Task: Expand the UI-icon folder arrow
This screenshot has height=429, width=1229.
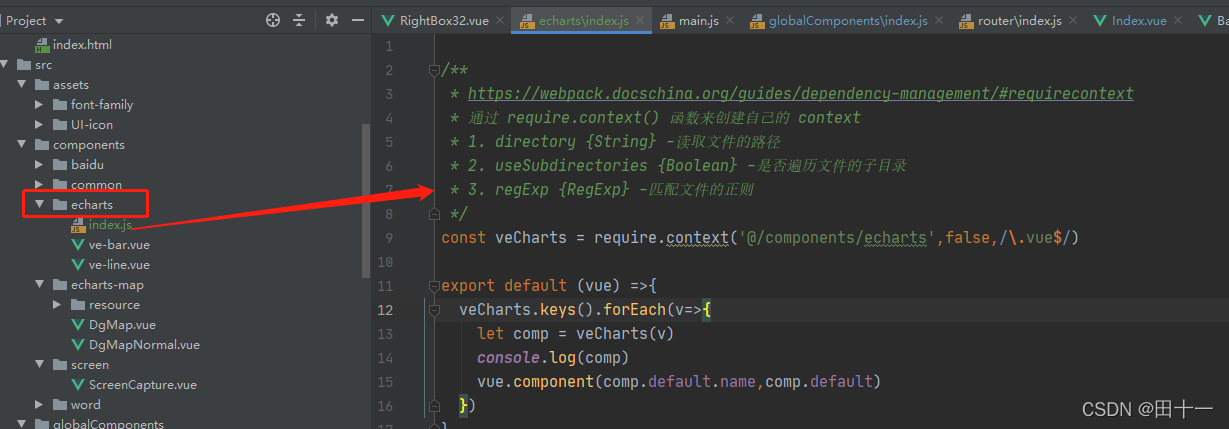Action: [x=39, y=125]
